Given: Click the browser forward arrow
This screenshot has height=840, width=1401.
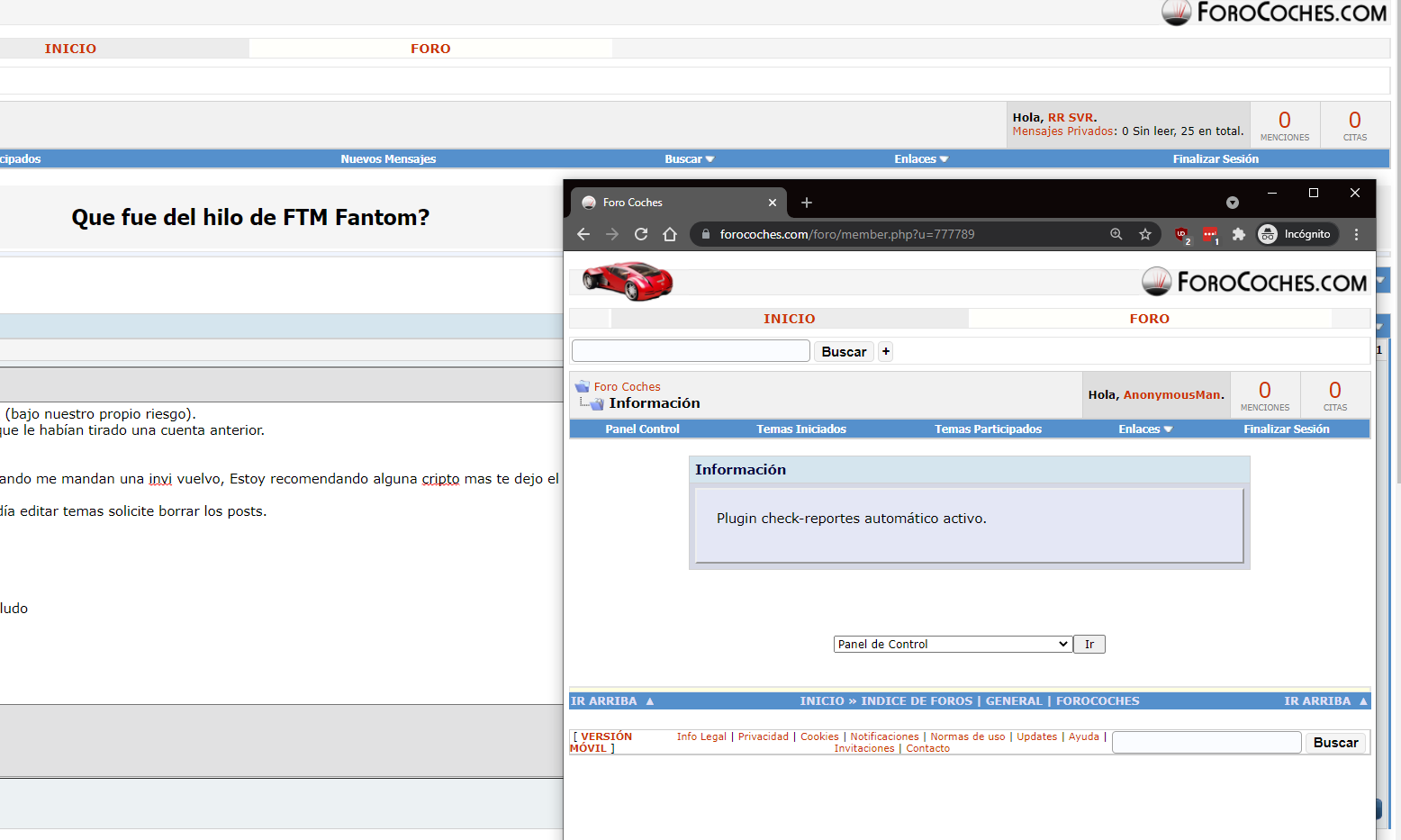Looking at the screenshot, I should click(x=612, y=234).
